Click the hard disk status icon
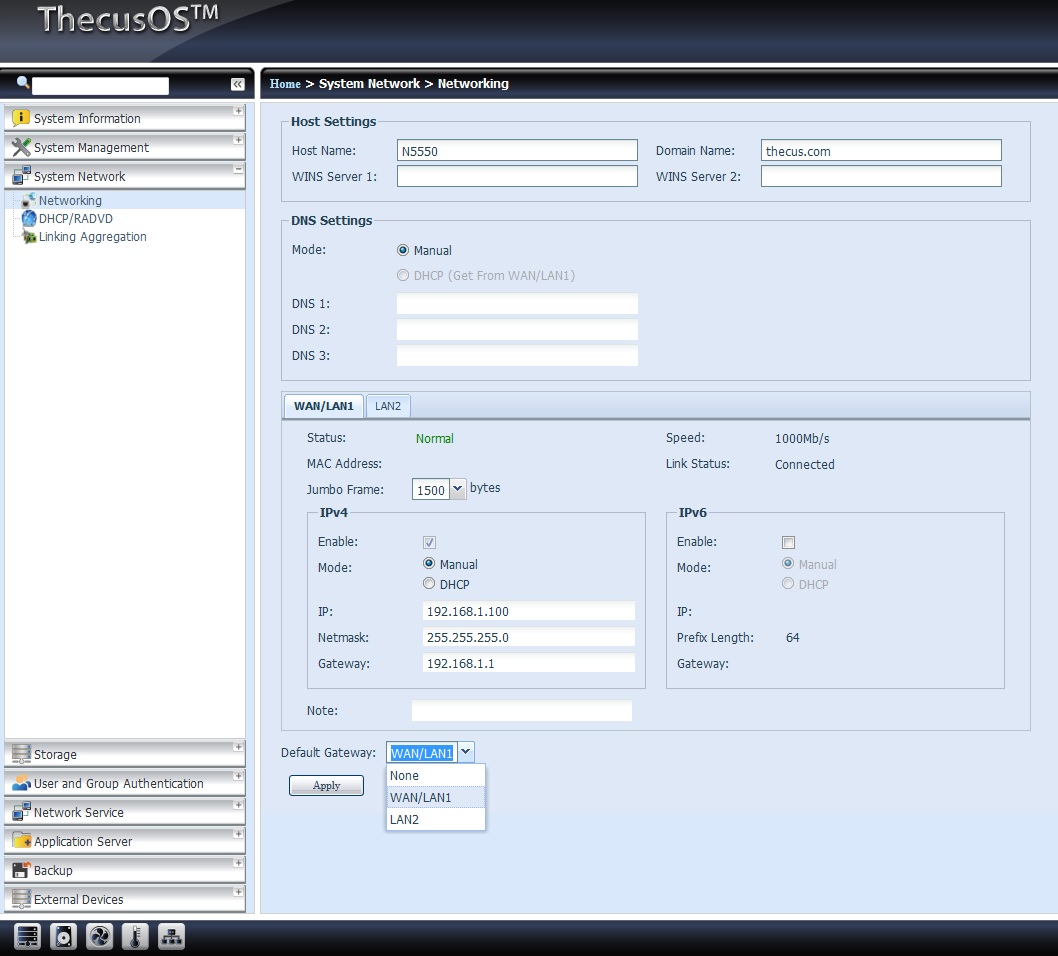Viewport: 1058px width, 956px height. click(63, 937)
